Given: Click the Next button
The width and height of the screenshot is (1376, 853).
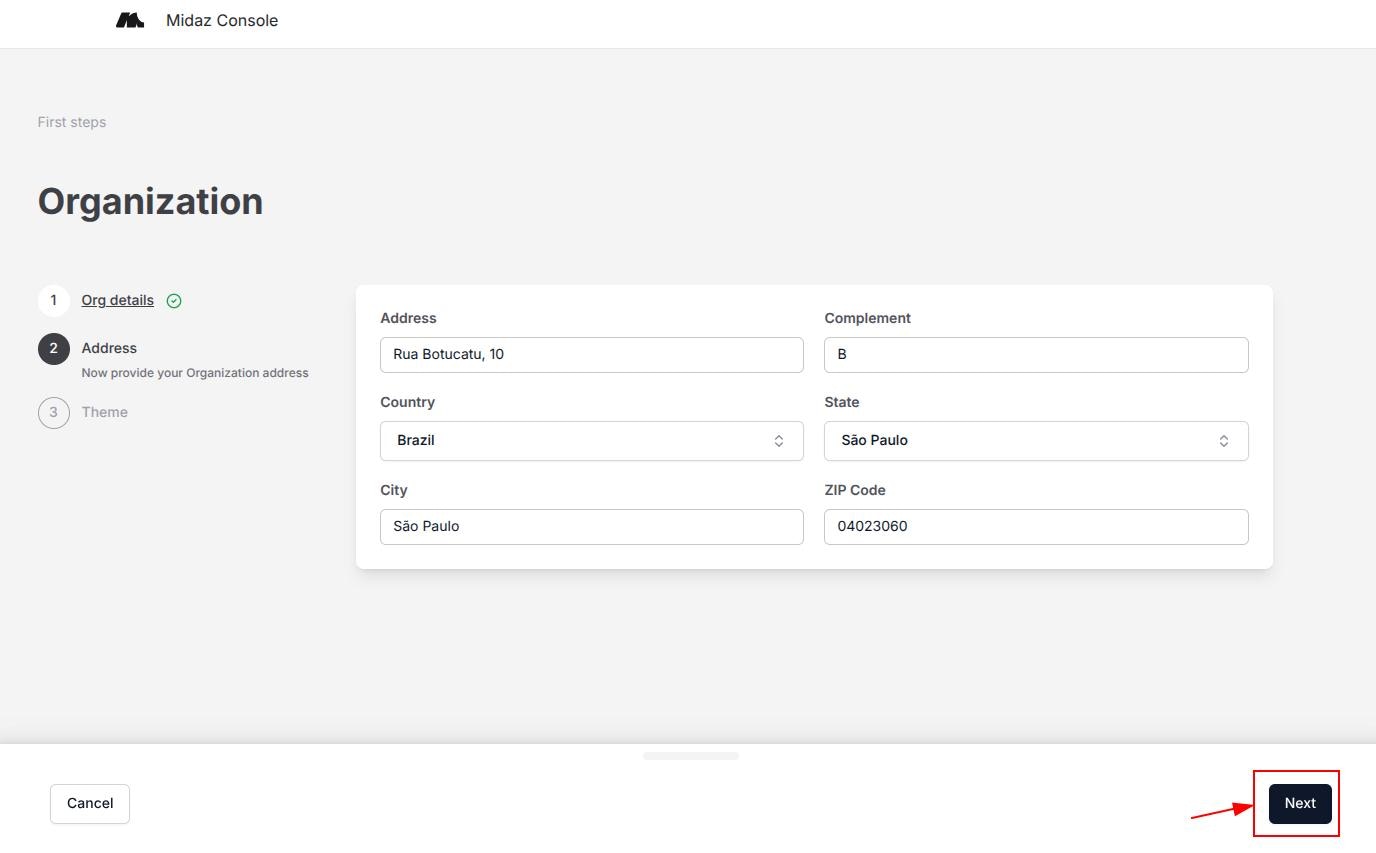Looking at the screenshot, I should point(1300,804).
